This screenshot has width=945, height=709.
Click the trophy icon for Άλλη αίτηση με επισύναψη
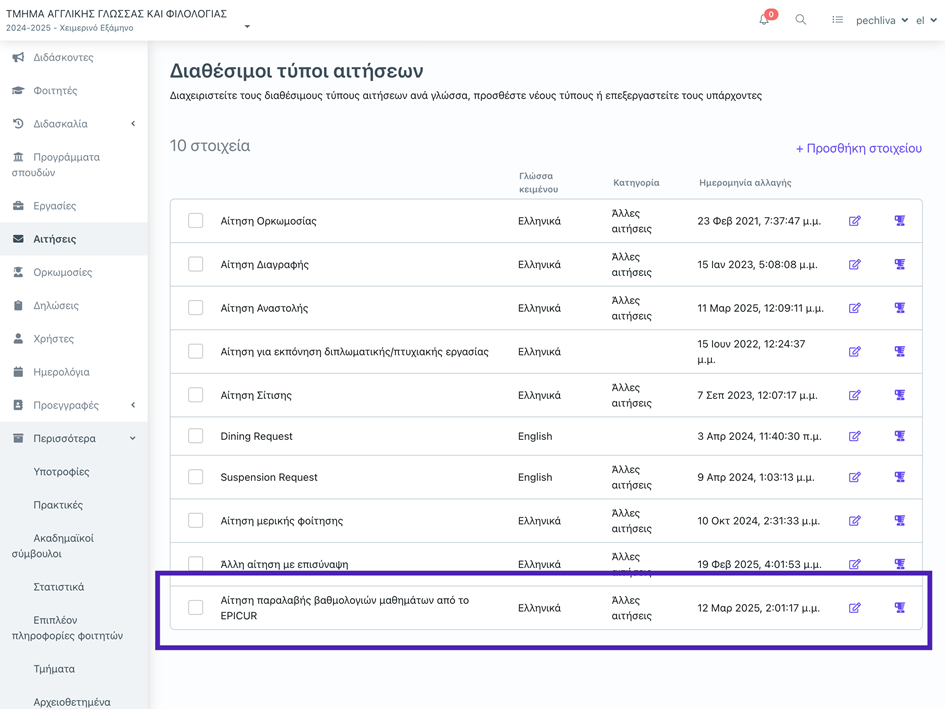tap(900, 564)
